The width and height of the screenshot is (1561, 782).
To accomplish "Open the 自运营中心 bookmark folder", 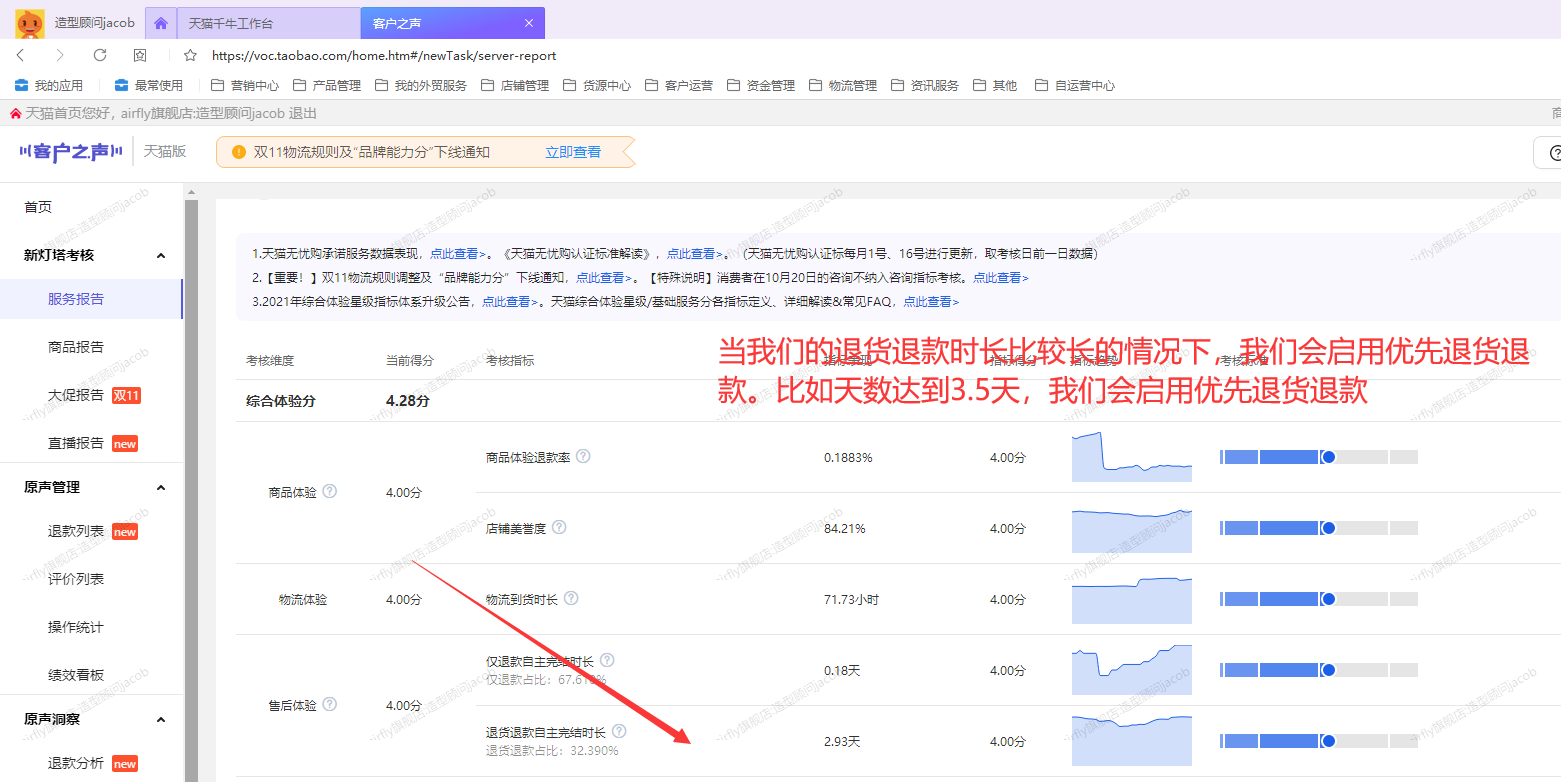I will coord(1074,85).
